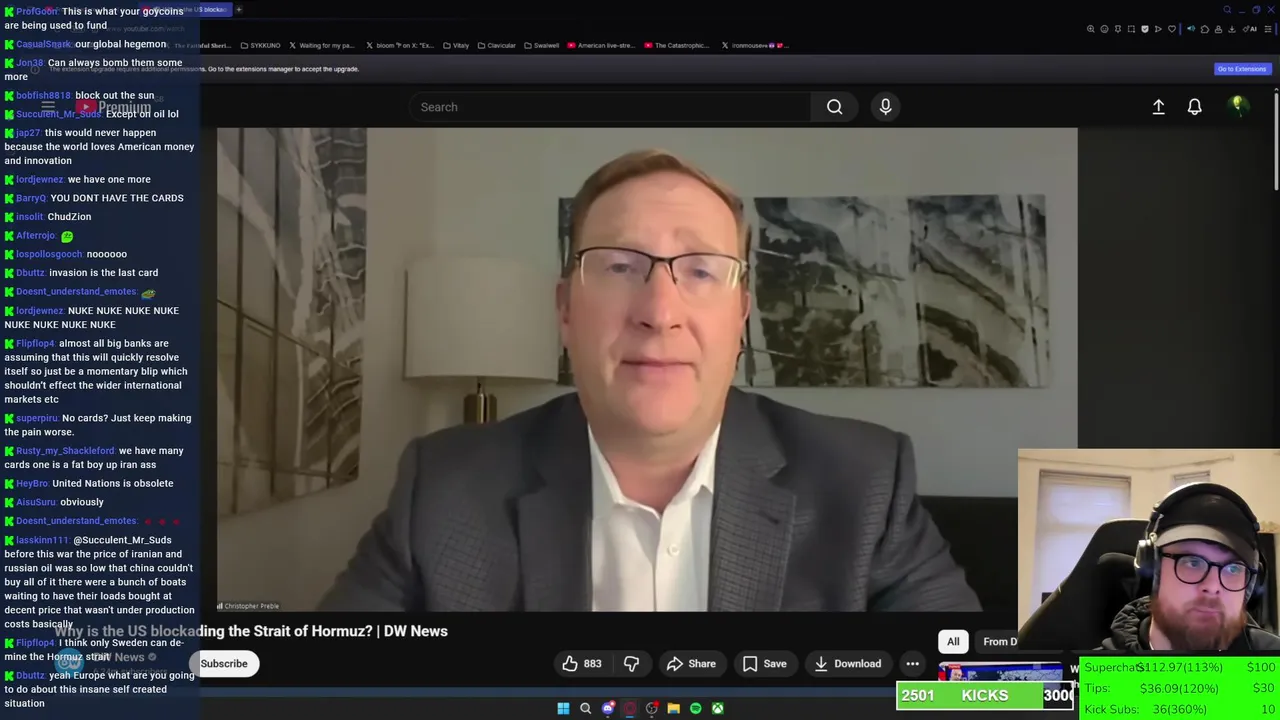
Task: Open the Clavicular bookmark folder
Action: pos(497,45)
